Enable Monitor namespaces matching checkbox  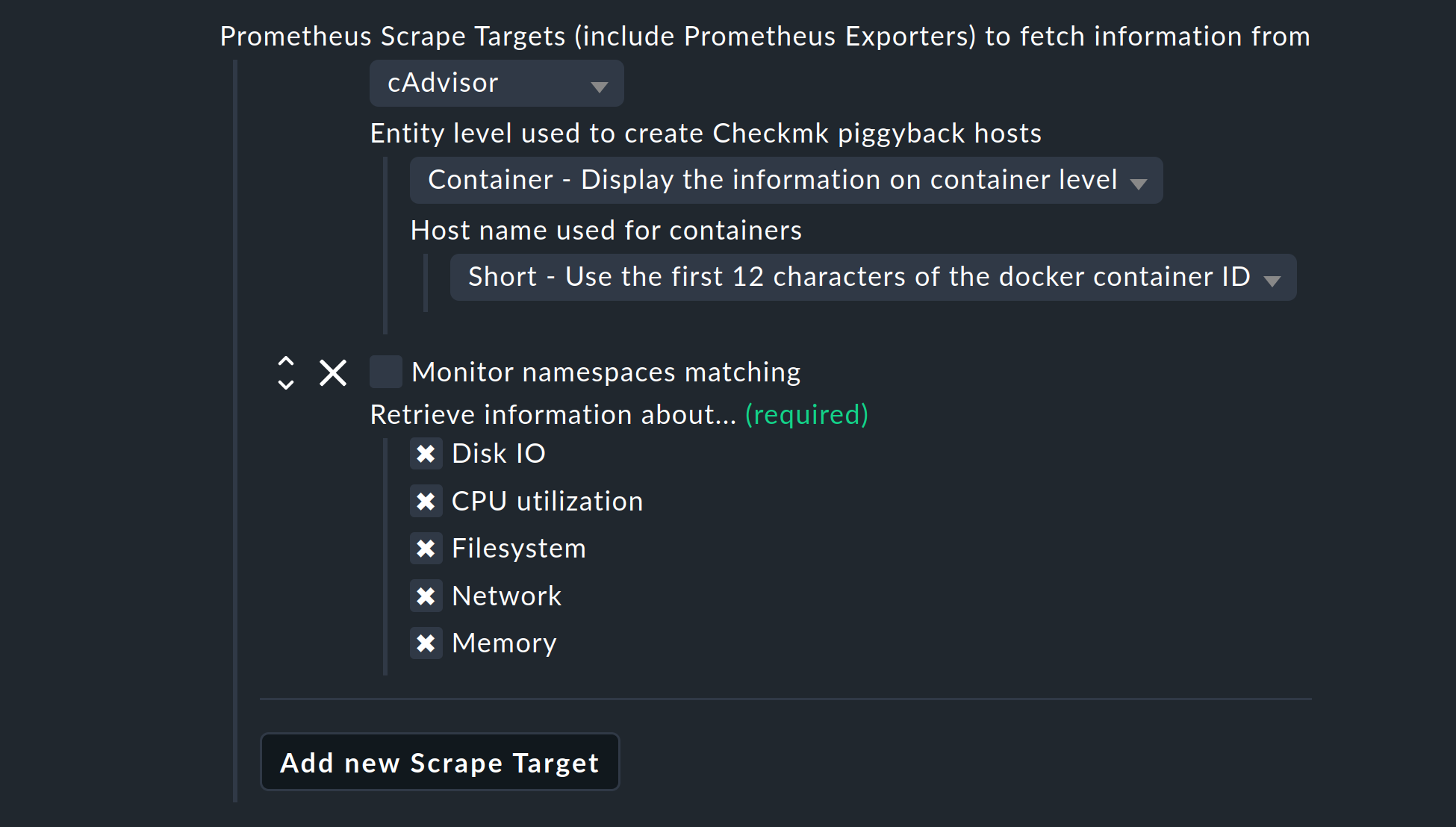coord(386,372)
